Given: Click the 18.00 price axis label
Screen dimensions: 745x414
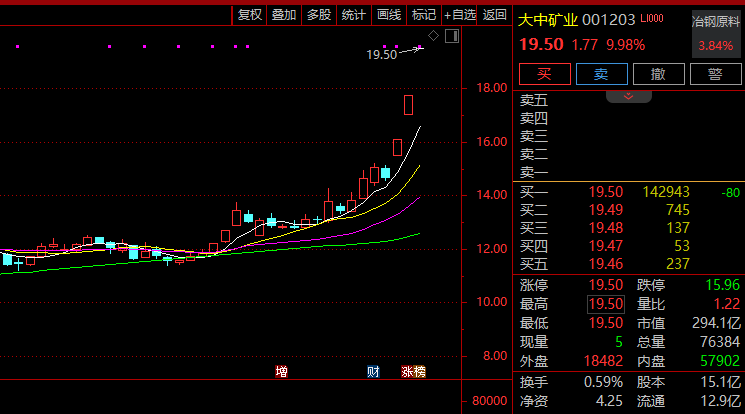Looking at the screenshot, I should pyautogui.click(x=492, y=88).
